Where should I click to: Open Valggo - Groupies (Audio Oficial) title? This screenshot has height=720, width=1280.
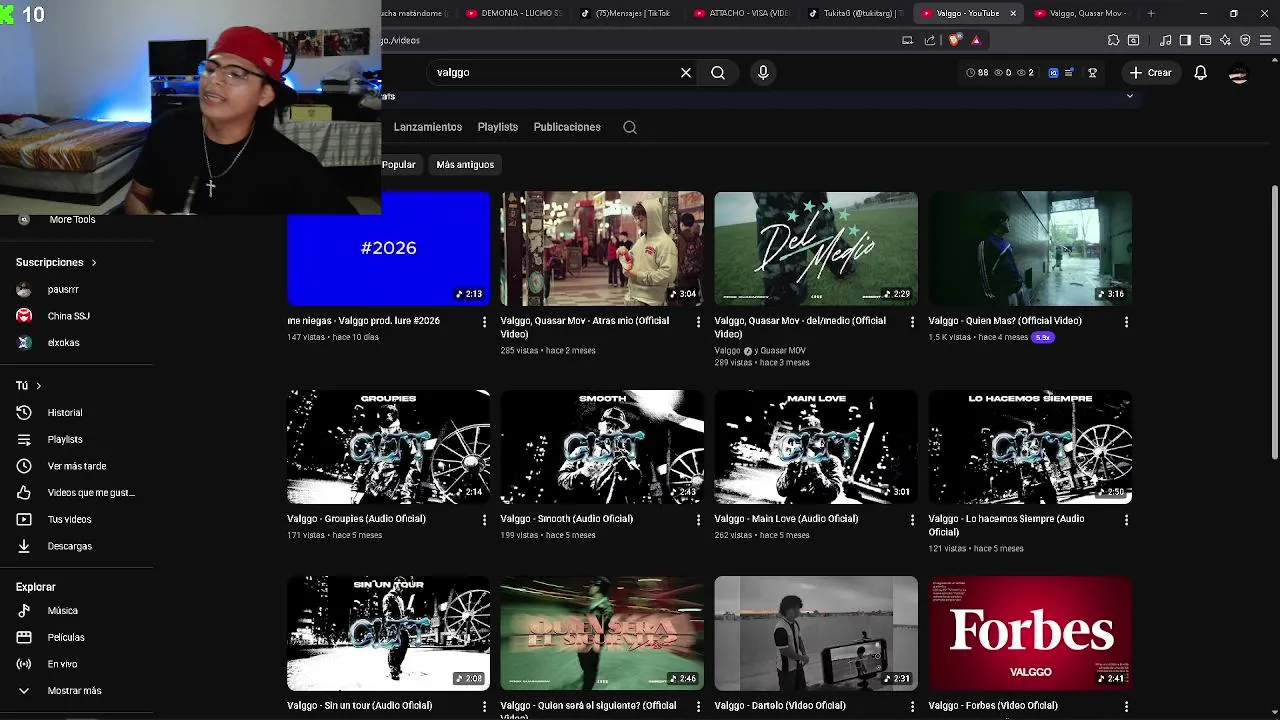click(356, 519)
